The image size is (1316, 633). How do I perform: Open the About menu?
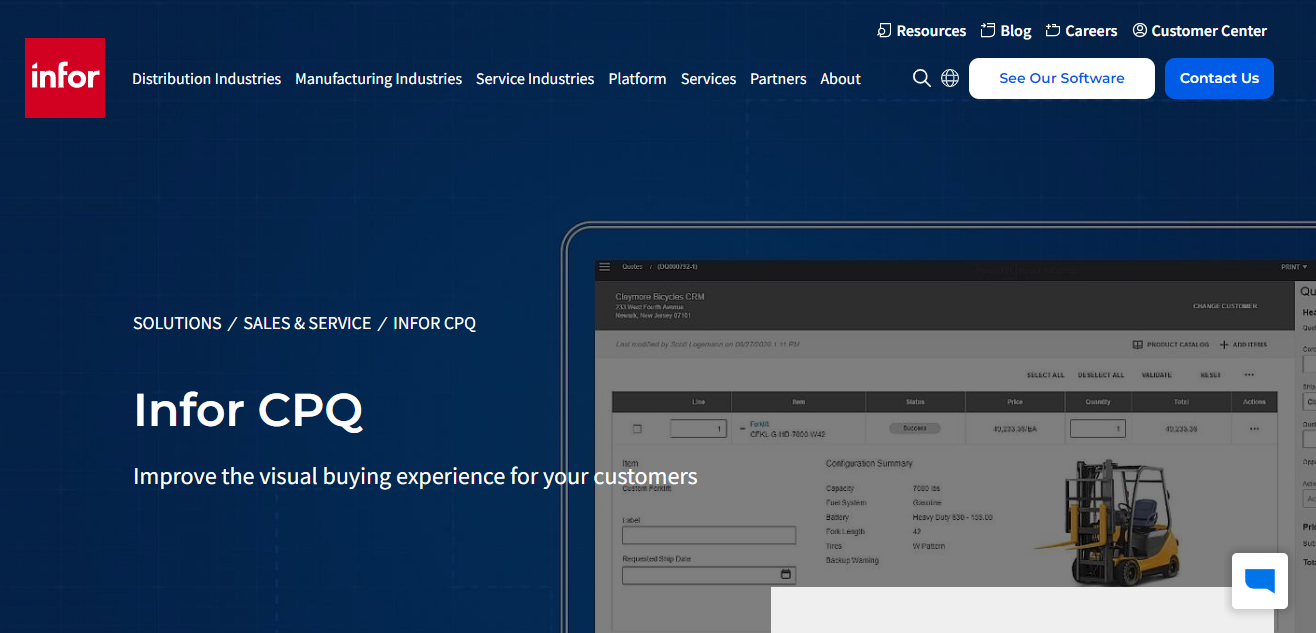pos(840,79)
